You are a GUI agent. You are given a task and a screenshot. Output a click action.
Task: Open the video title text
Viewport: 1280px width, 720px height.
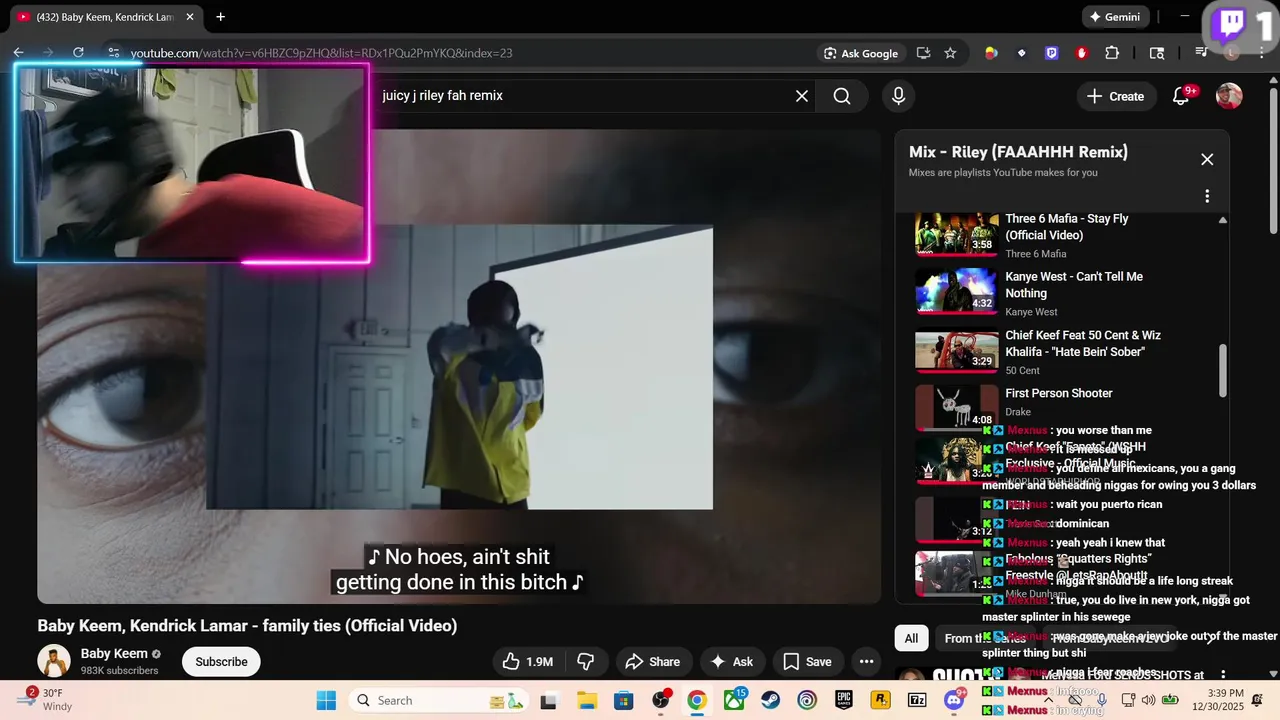coord(247,626)
